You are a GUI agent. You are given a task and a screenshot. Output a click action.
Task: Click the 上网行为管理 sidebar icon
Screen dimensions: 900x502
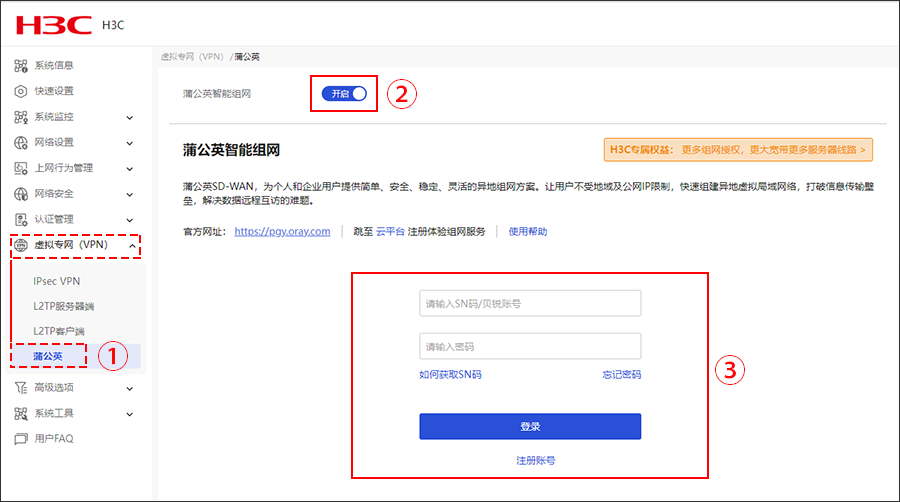coord(21,168)
